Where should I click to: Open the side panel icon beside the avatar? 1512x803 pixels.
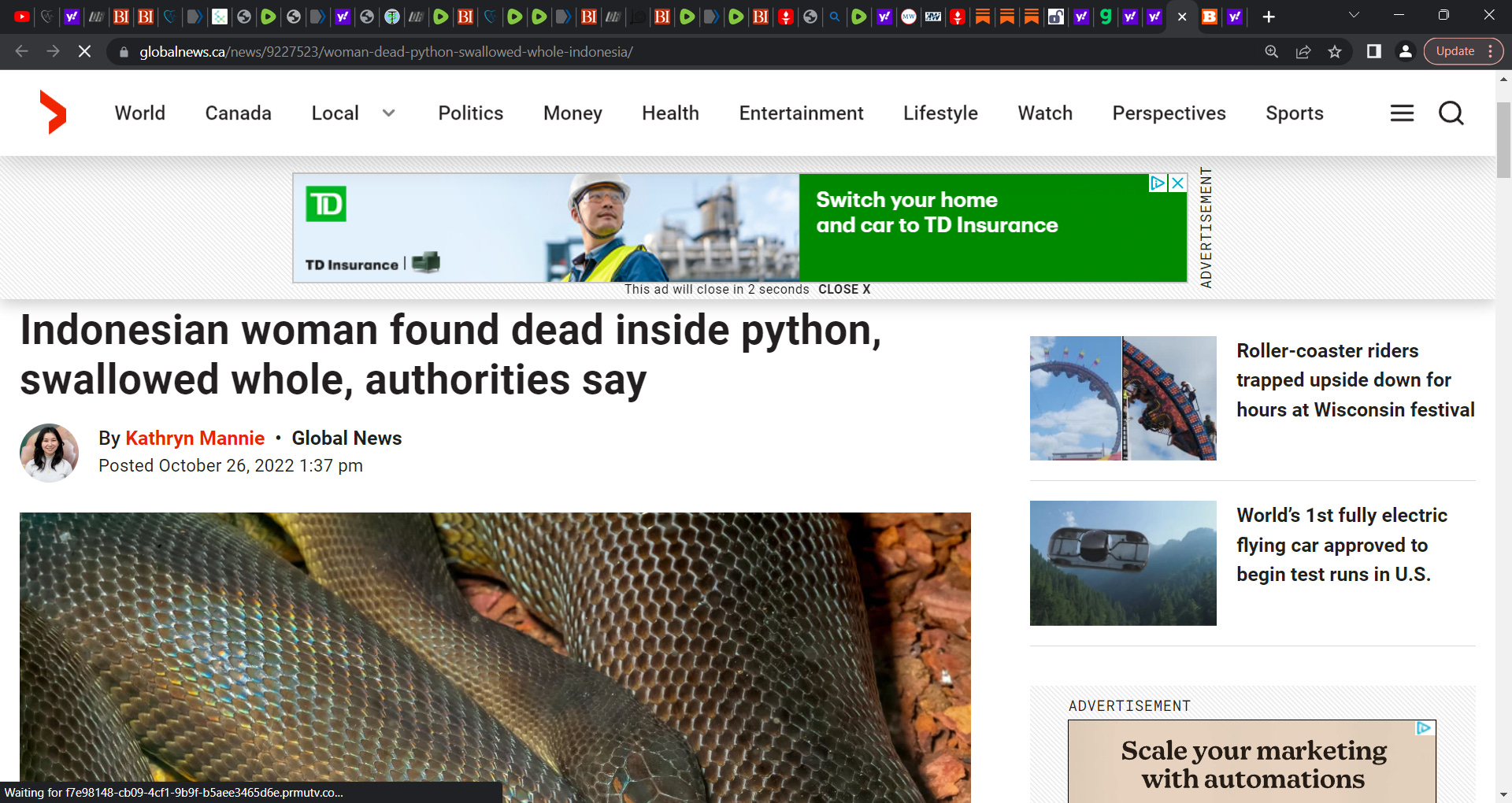pyautogui.click(x=1374, y=51)
